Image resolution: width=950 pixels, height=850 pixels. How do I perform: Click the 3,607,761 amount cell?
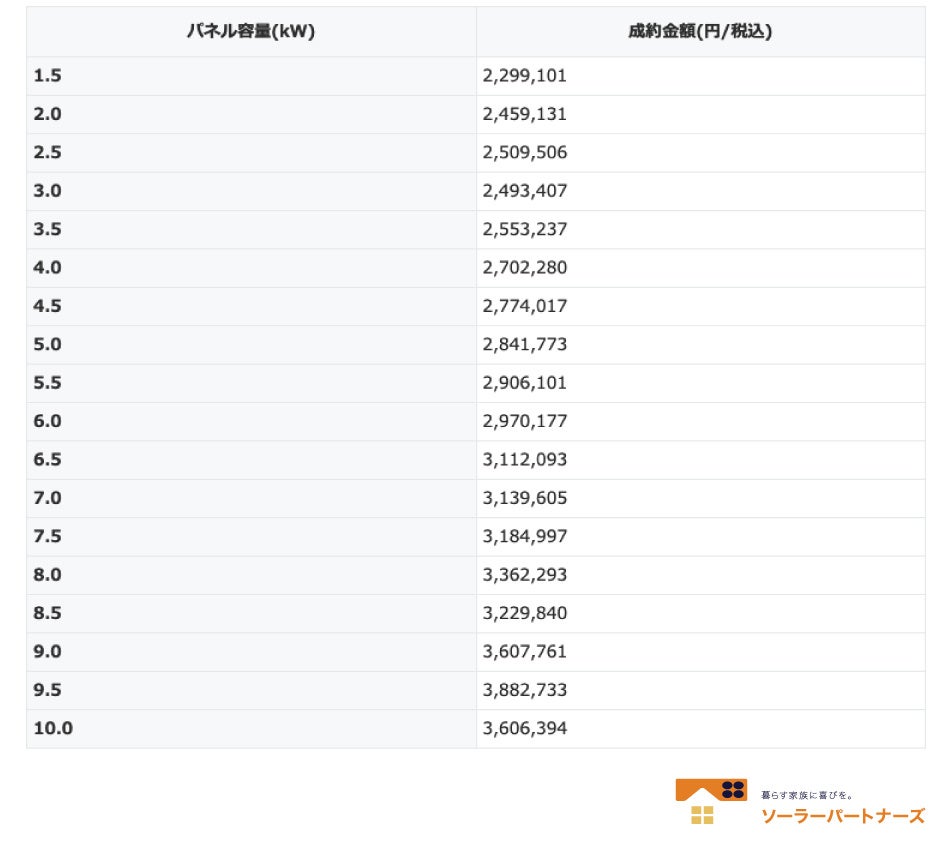click(524, 652)
